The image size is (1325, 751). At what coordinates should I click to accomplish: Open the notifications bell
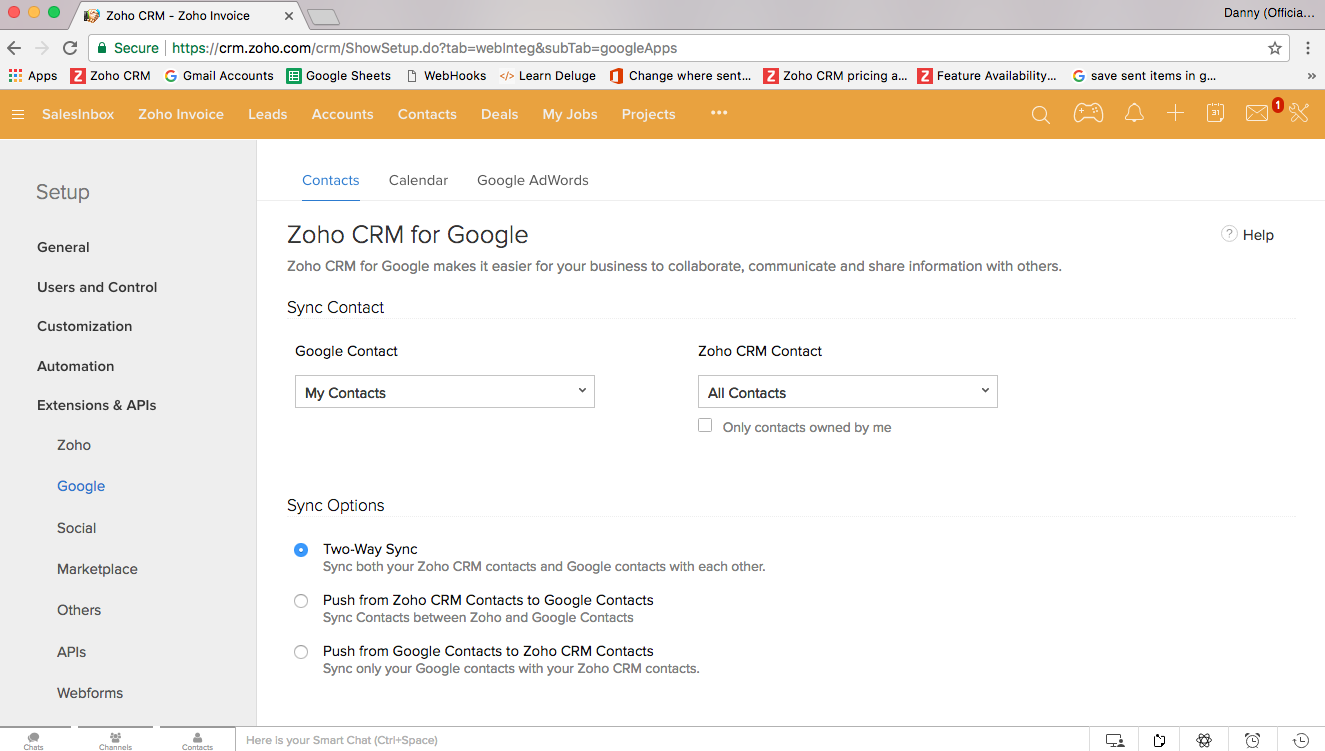(1134, 114)
